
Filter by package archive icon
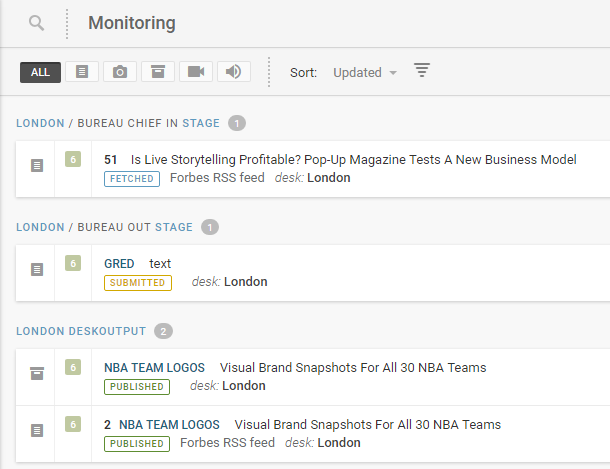coord(157,72)
